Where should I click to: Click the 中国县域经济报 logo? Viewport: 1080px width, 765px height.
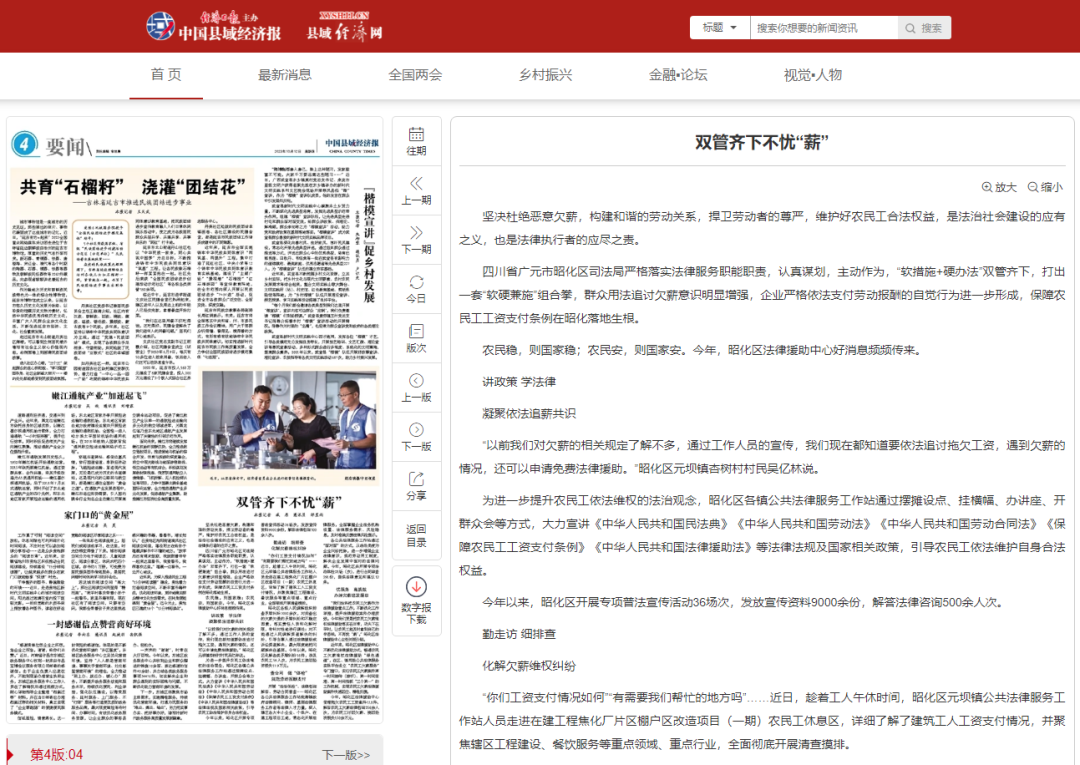(214, 26)
